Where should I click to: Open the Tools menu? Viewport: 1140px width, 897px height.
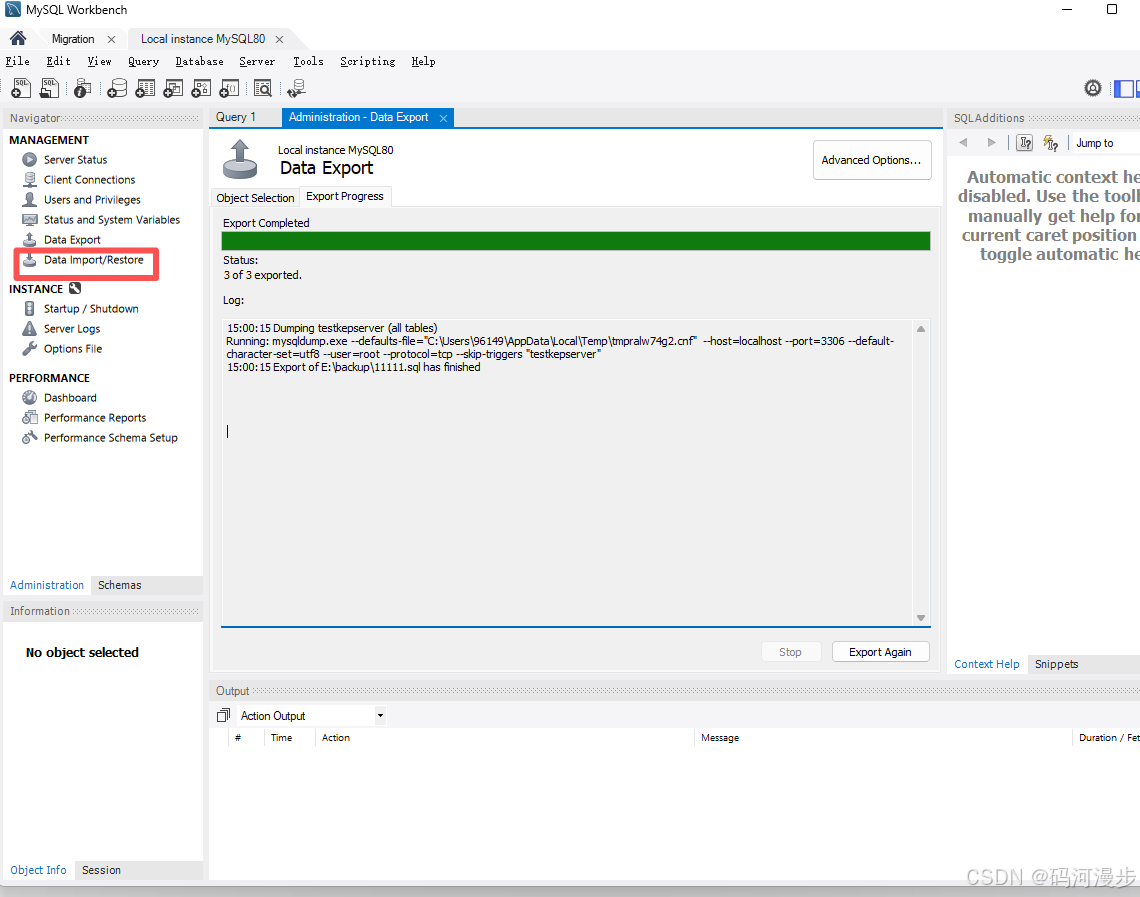[x=308, y=61]
